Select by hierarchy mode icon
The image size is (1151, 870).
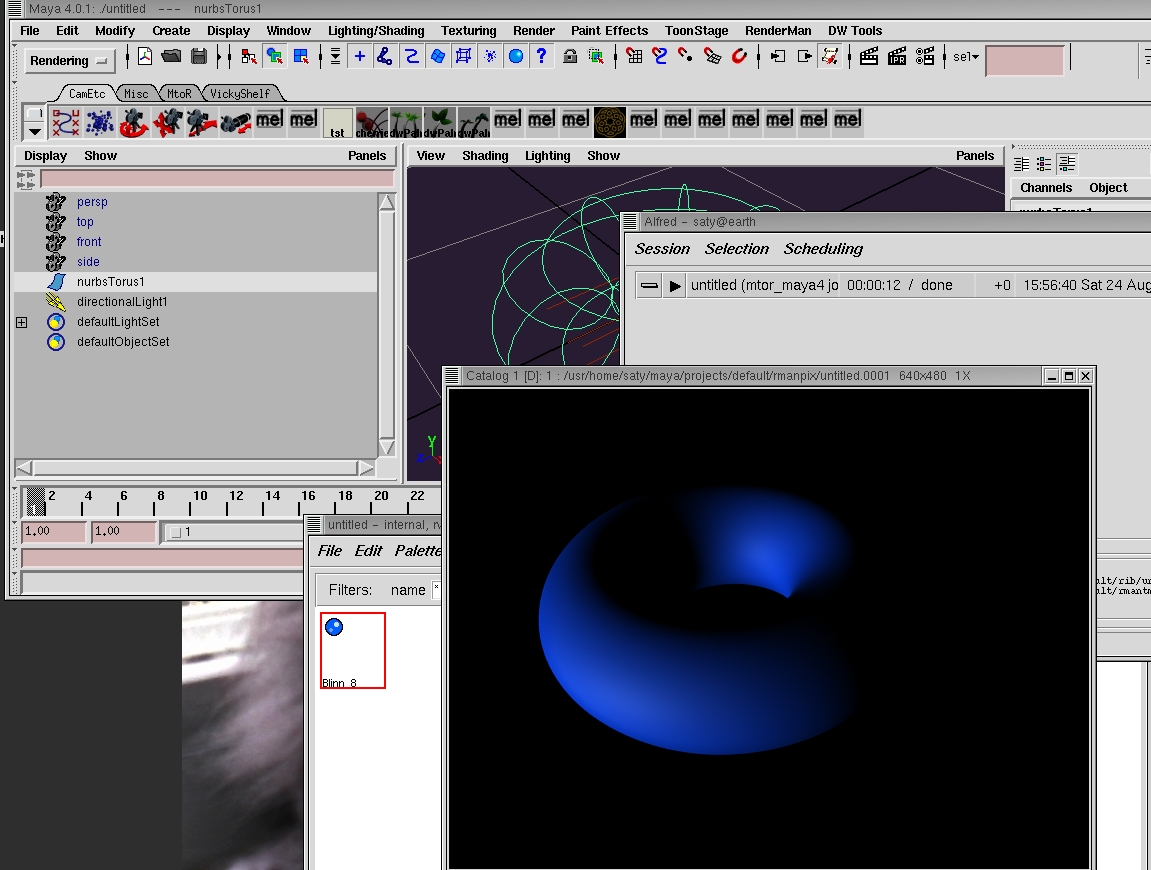[248, 57]
